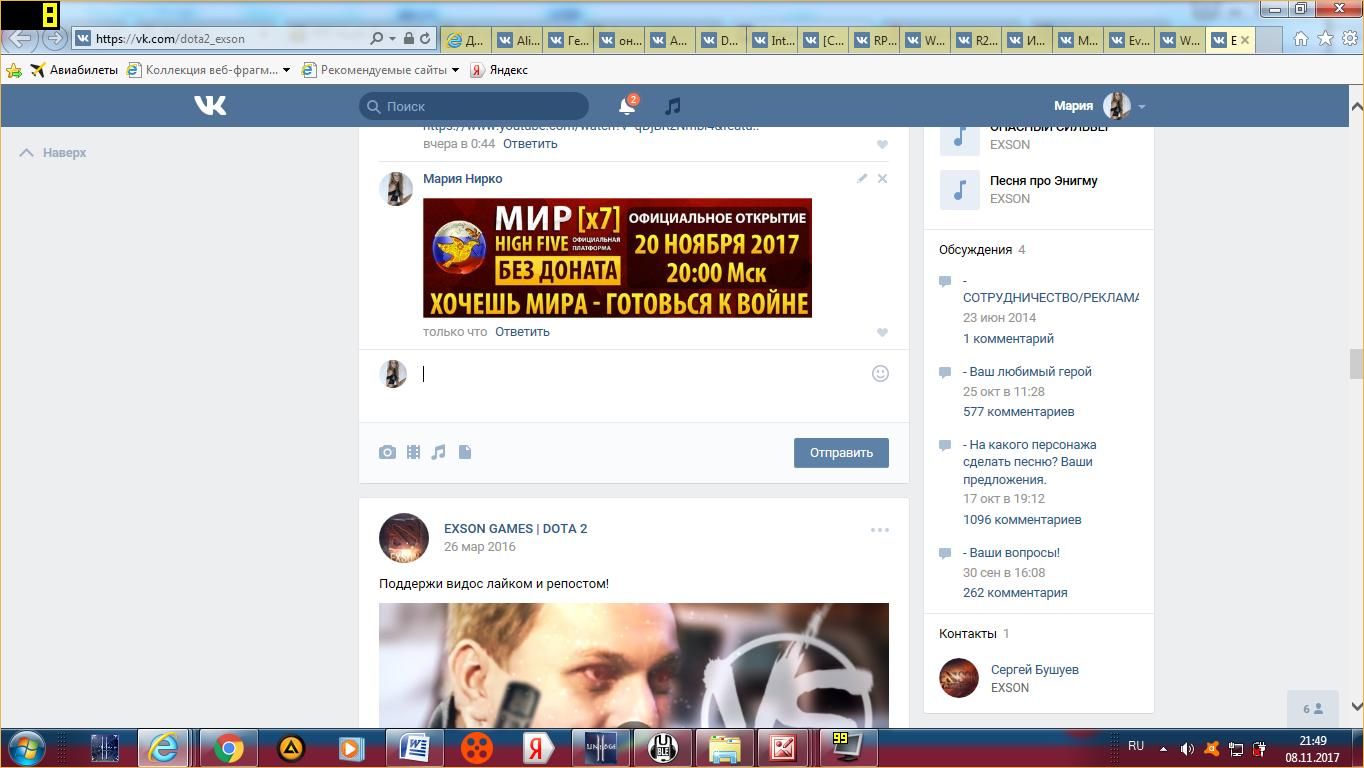Screen dimensions: 1364x768
Task: Click the EXSON GAMES post avatar
Action: (x=404, y=538)
